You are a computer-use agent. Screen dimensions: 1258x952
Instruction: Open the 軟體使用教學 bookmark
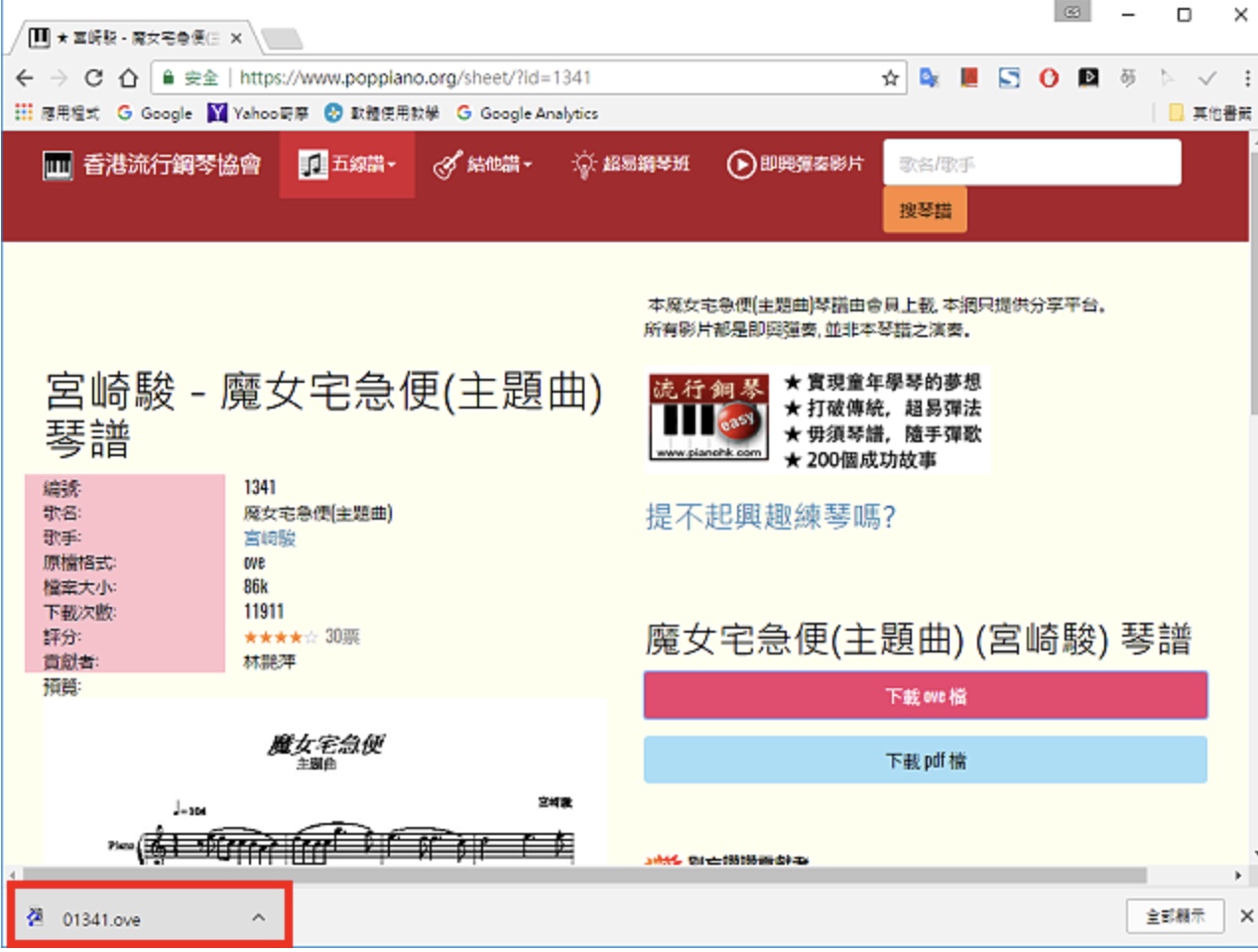[x=382, y=113]
